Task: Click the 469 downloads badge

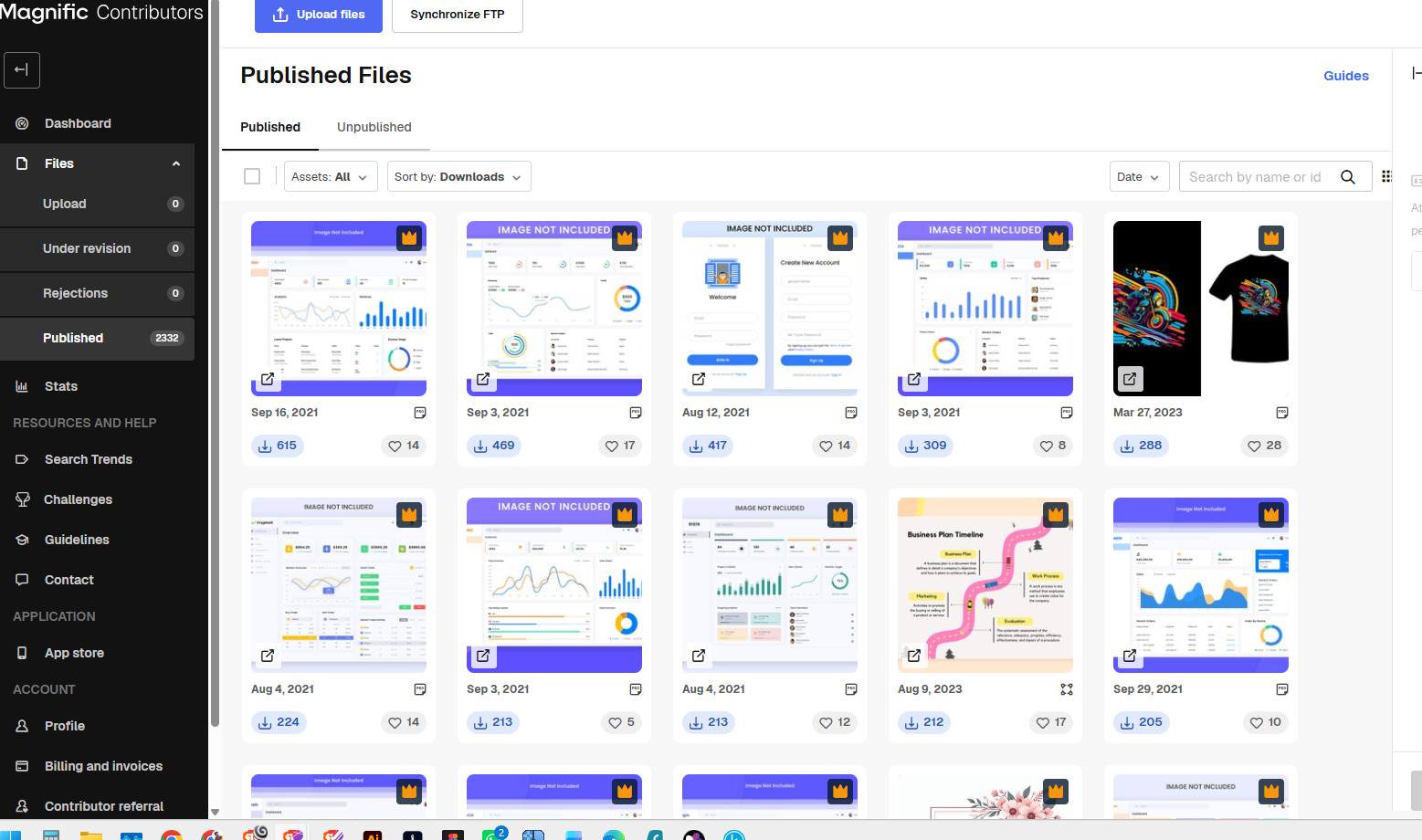Action: point(494,446)
